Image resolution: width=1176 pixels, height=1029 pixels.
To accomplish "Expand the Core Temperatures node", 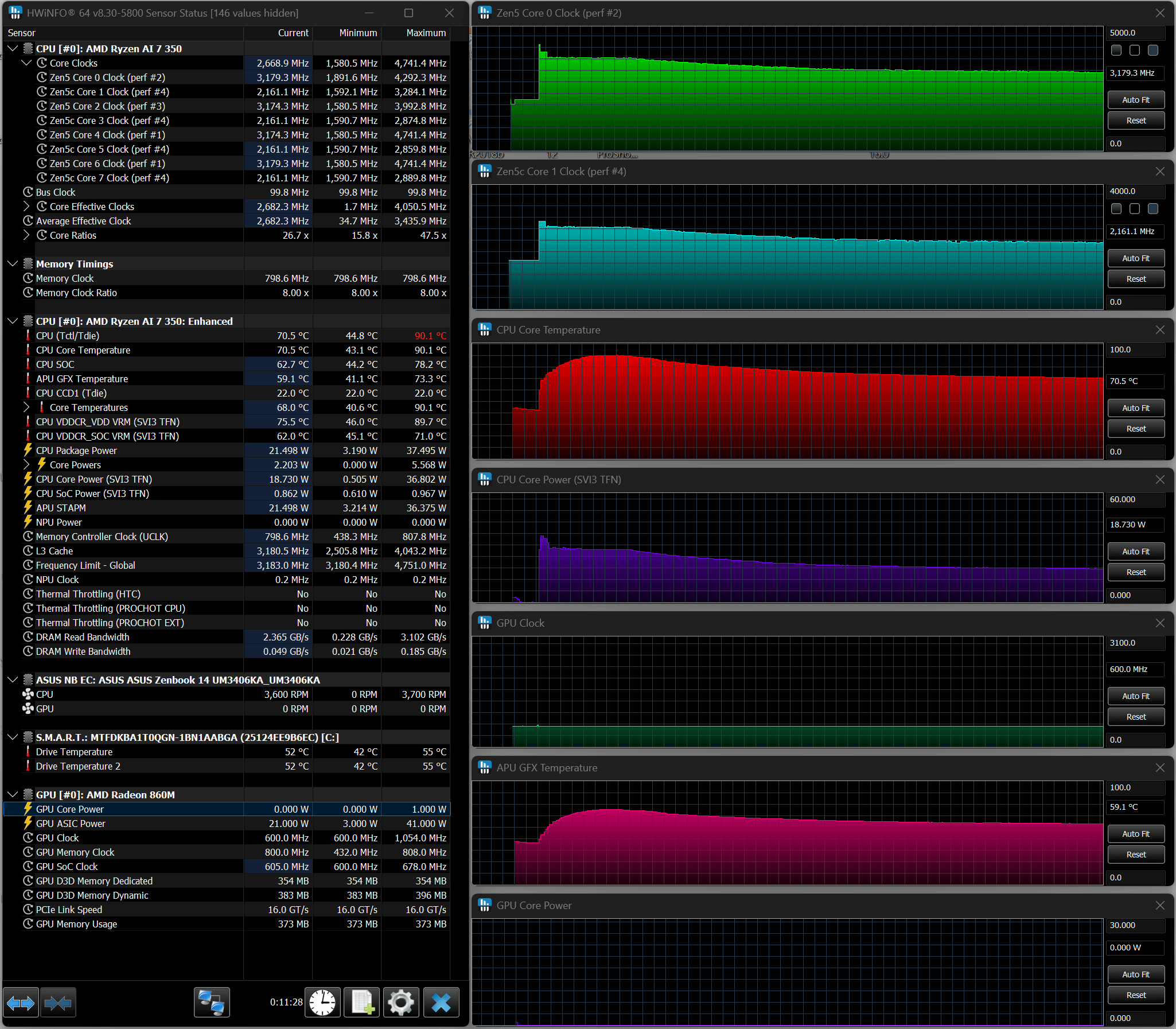I will click(26, 407).
